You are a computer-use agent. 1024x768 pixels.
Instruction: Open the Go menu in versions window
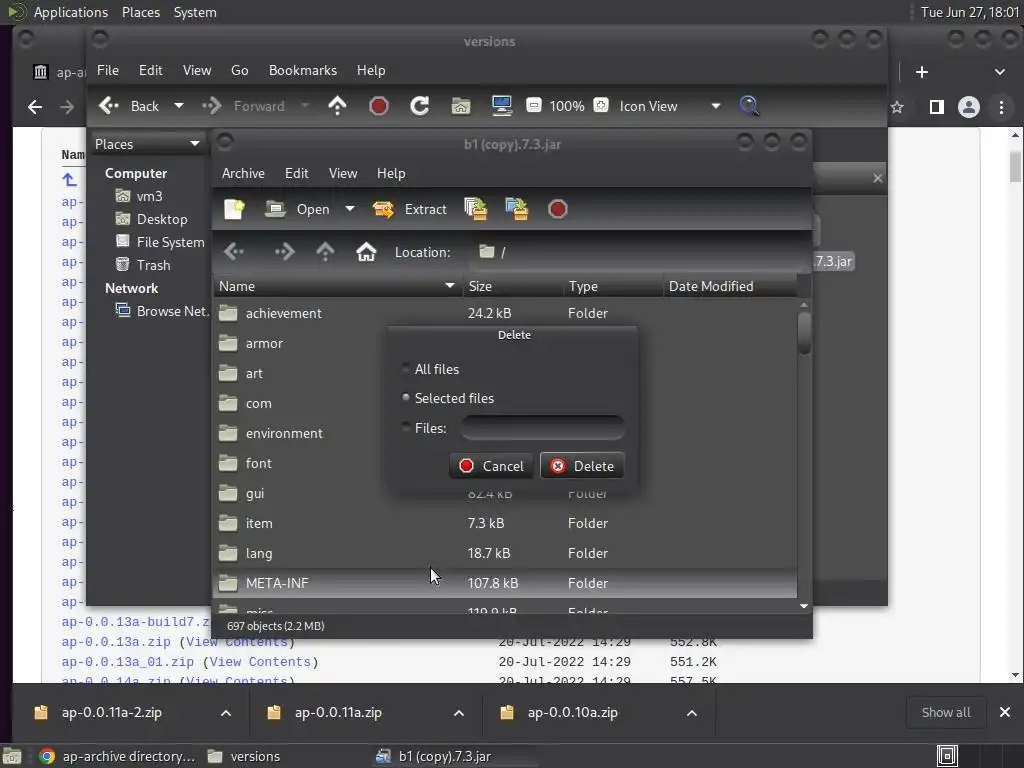click(240, 70)
